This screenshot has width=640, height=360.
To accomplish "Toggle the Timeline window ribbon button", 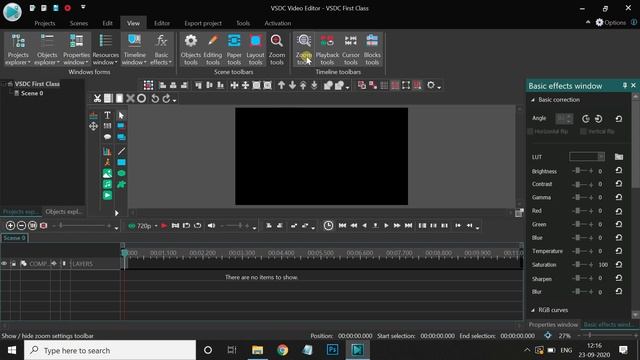I will [x=134, y=49].
